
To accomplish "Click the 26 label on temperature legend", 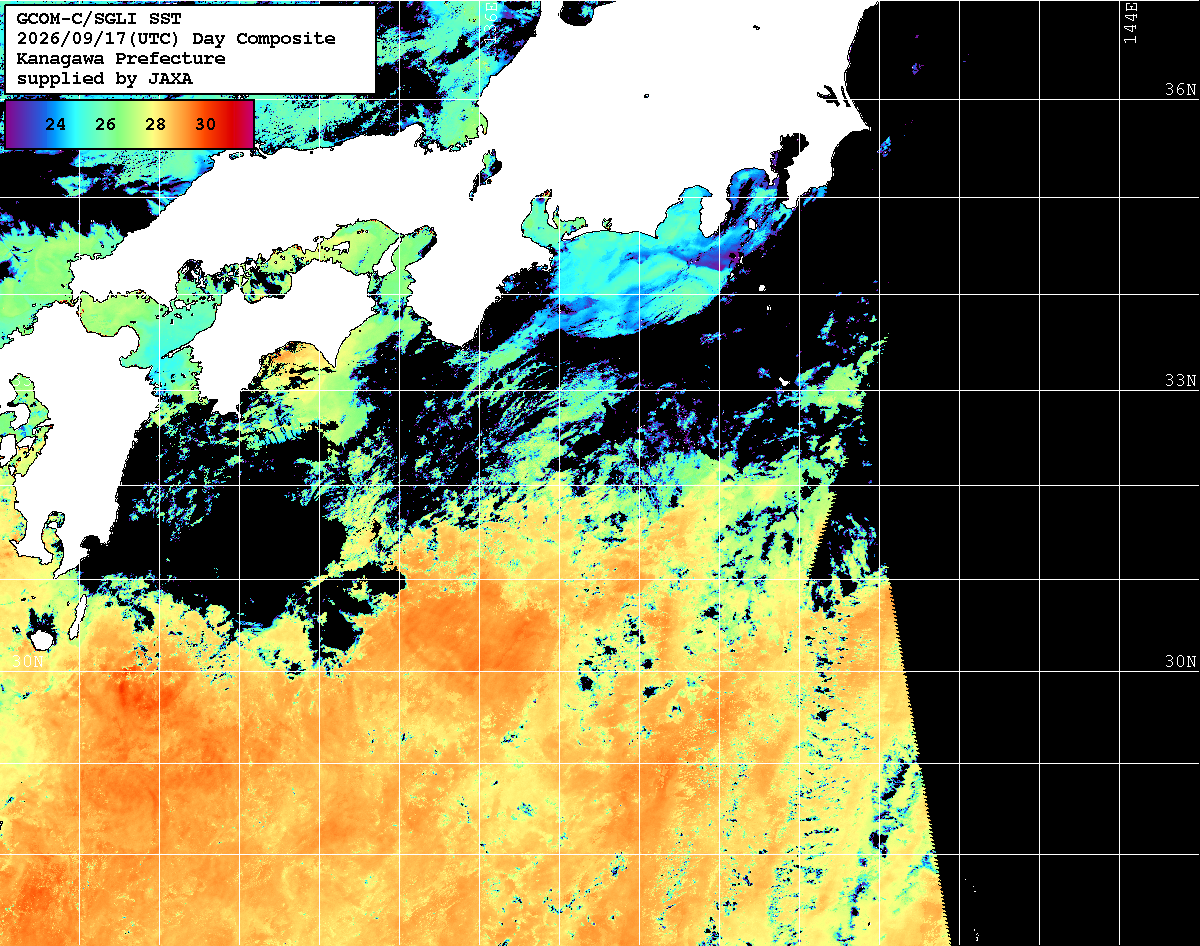I will pos(106,125).
